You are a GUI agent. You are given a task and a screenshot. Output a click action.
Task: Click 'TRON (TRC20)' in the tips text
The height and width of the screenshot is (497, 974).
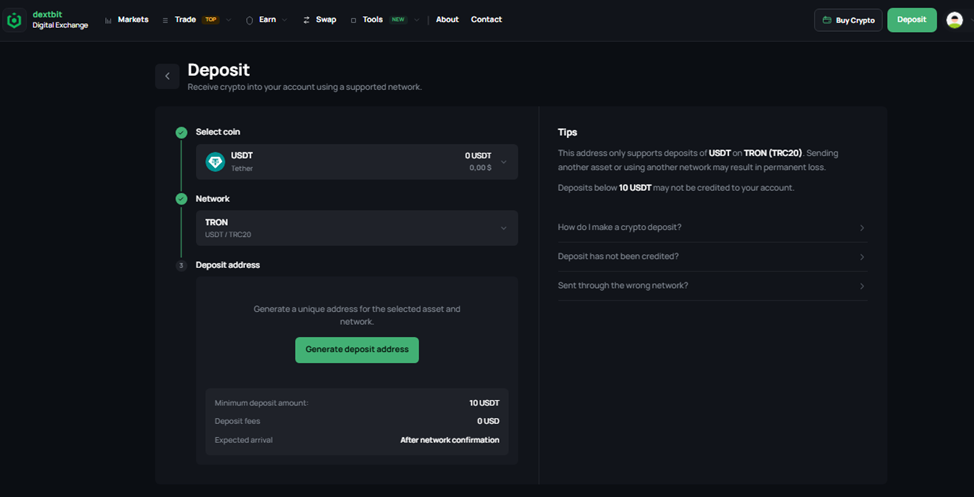(773, 153)
